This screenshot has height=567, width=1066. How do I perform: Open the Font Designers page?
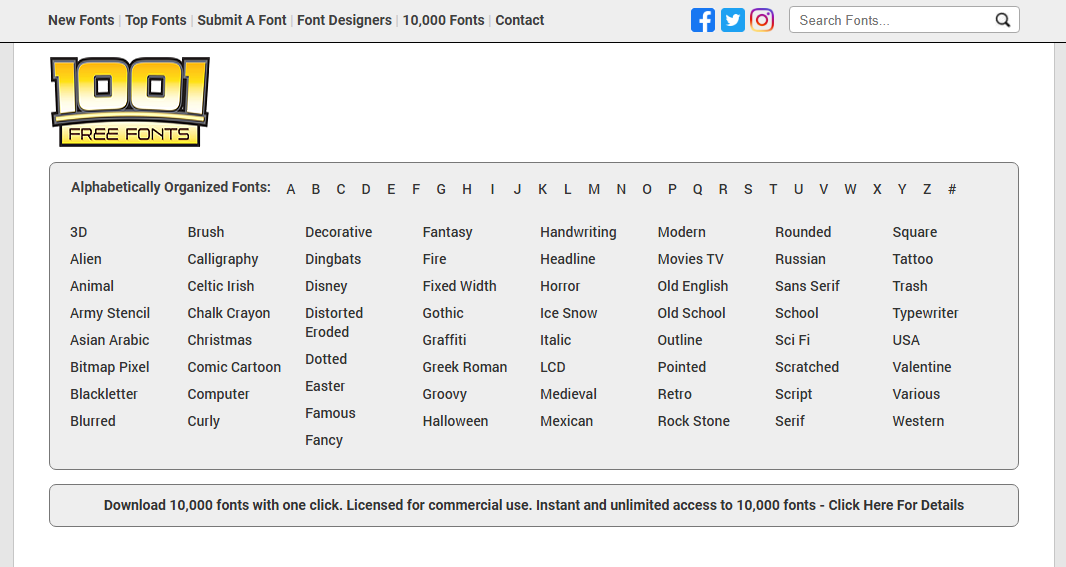pyautogui.click(x=344, y=20)
